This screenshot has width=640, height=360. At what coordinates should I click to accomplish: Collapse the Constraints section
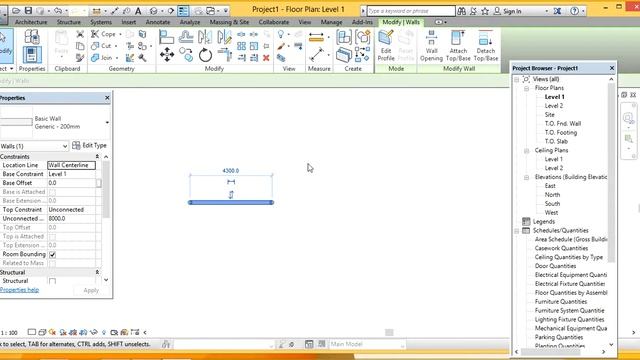click(97, 157)
